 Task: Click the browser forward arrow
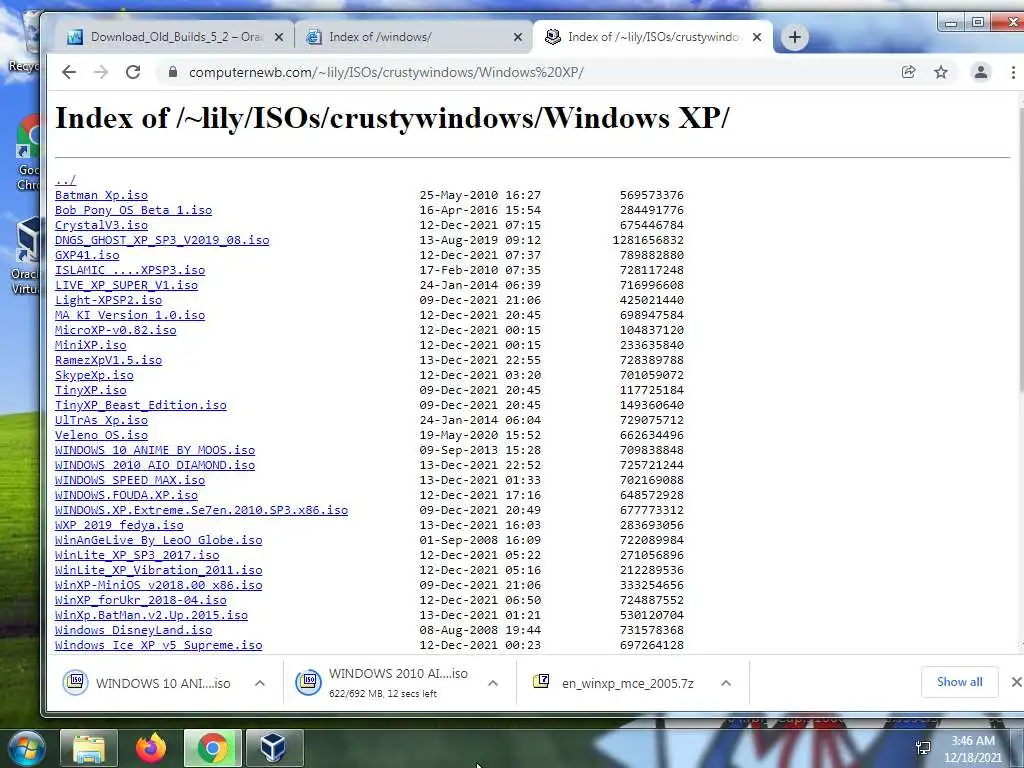(x=101, y=72)
